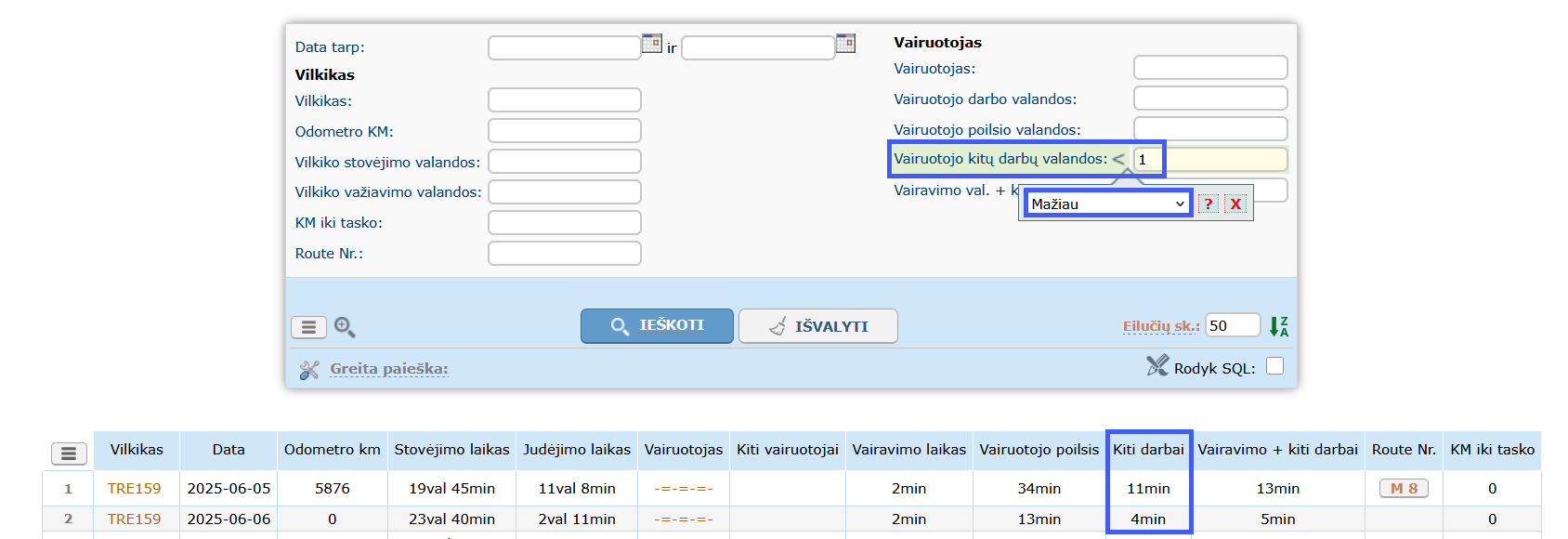1568x539 pixels.
Task: Sort by the Vairavimo laikas column header
Action: click(x=909, y=450)
